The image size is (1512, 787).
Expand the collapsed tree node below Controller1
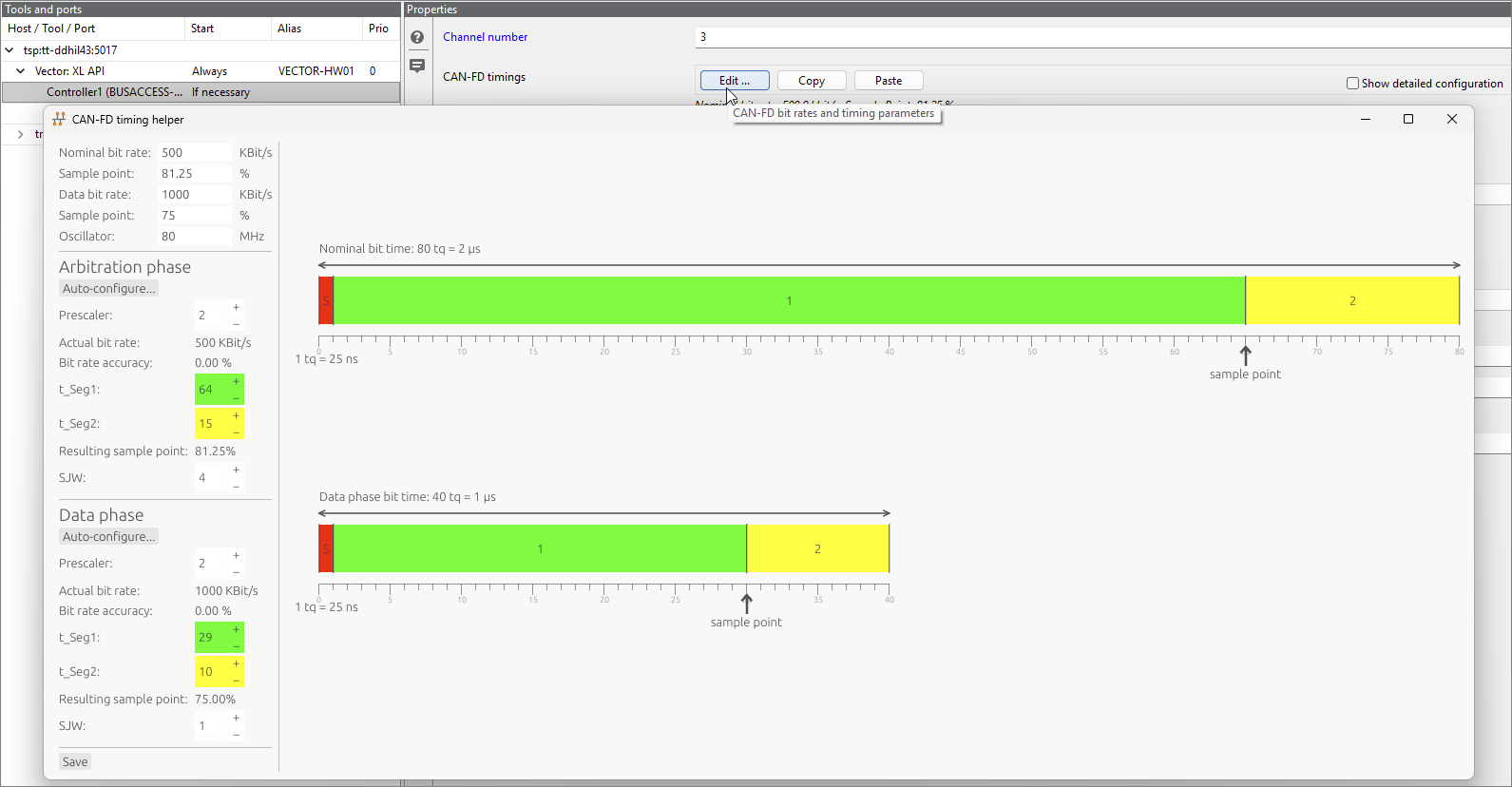point(21,134)
